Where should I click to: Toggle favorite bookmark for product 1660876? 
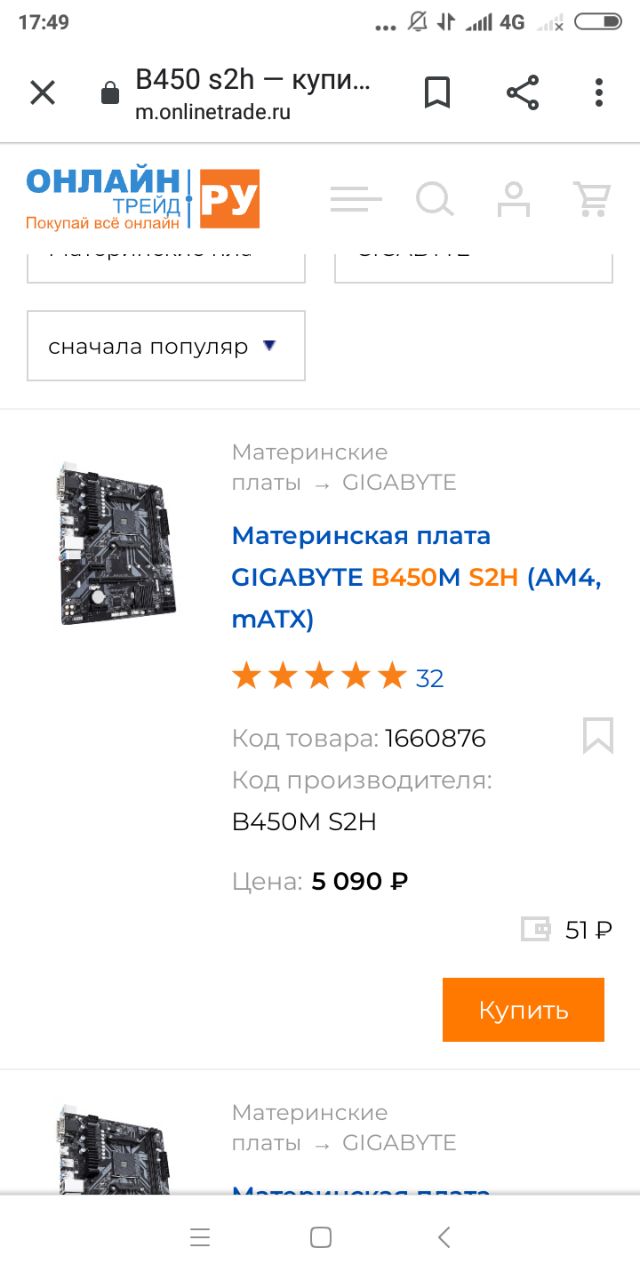point(598,736)
